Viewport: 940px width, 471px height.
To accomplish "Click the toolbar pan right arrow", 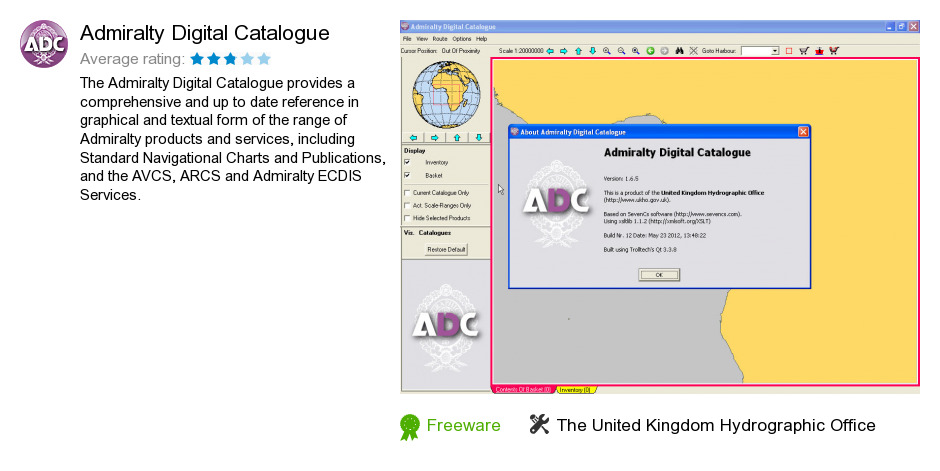I will click(564, 50).
